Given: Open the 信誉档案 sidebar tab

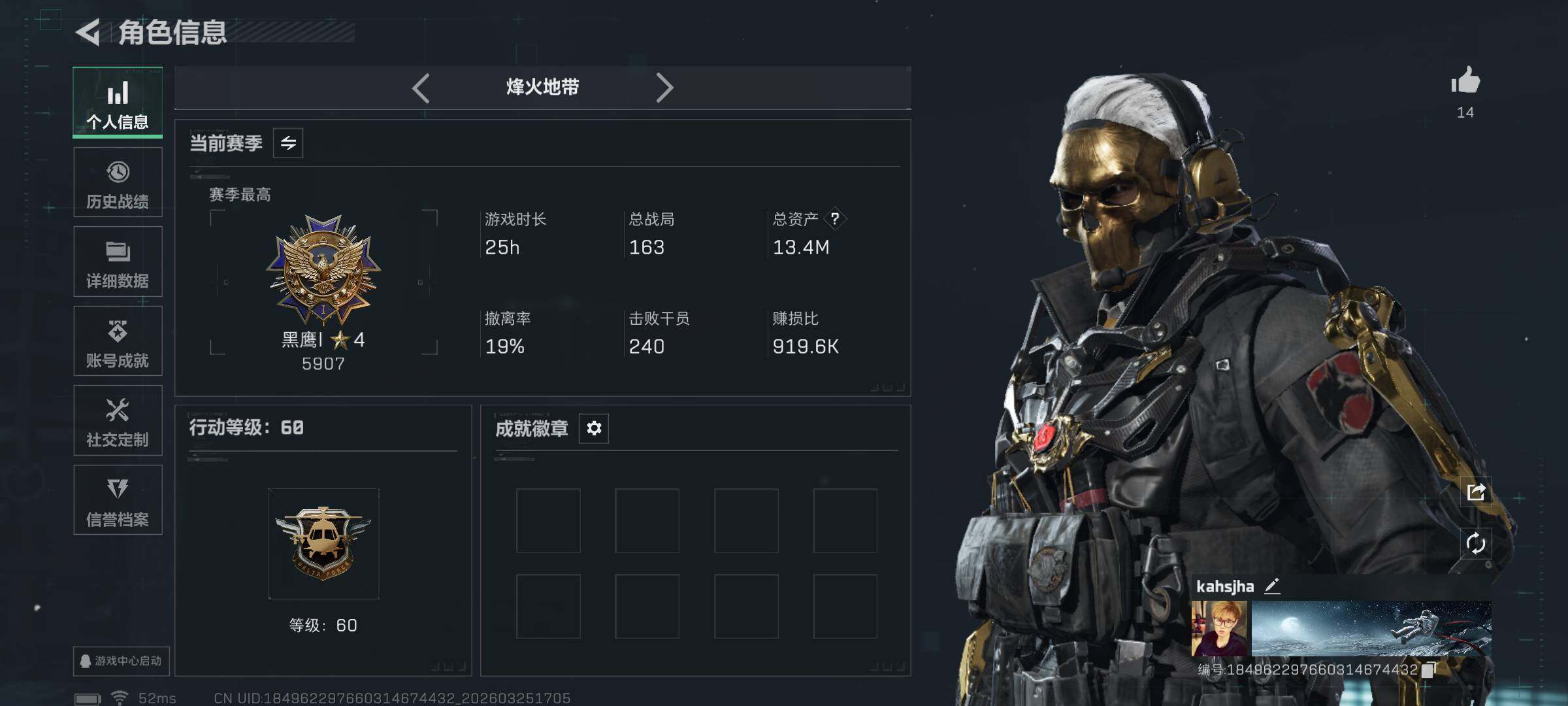Looking at the screenshot, I should coord(118,500).
